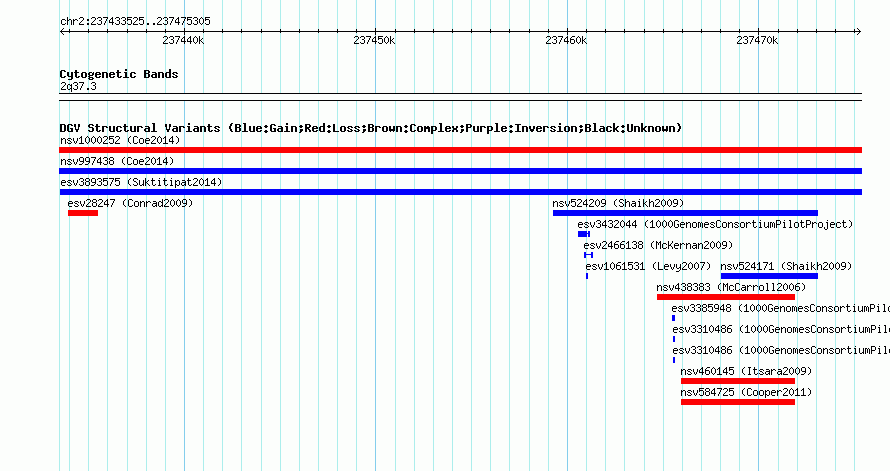The width and height of the screenshot is (890, 471).
Task: Click the blue nsv524209 gain bar
Action: pyautogui.click(x=685, y=213)
